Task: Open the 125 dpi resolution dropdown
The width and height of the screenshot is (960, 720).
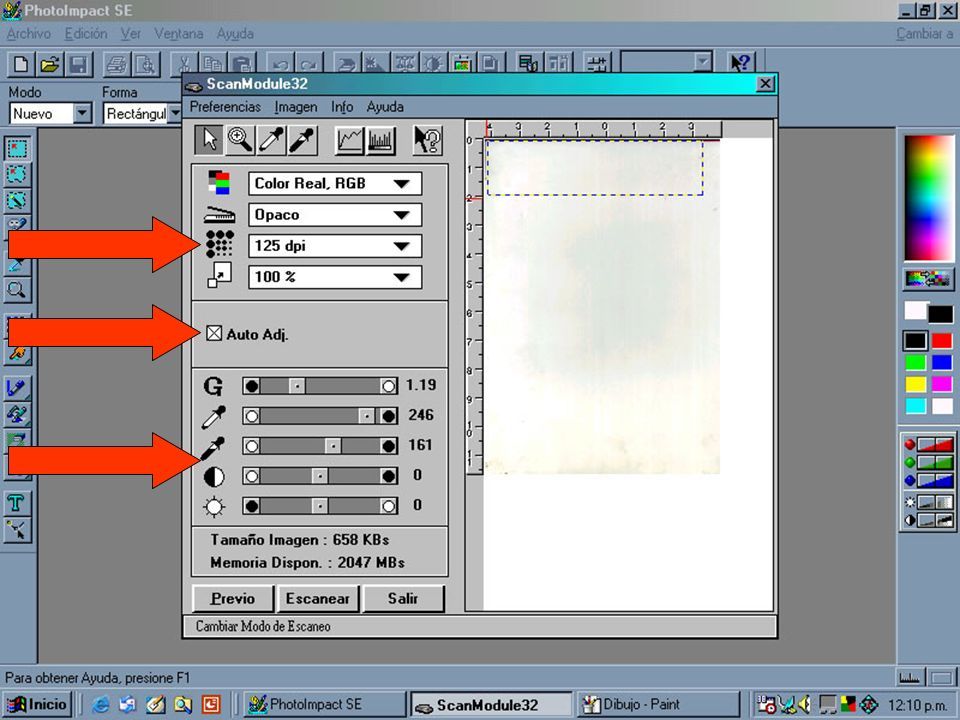Action: (x=335, y=246)
